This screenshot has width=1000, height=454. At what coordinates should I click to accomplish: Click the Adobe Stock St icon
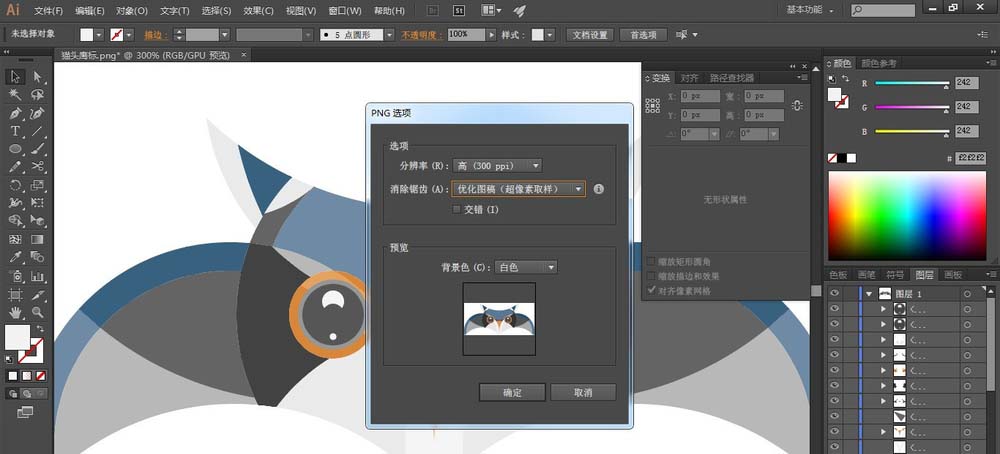click(459, 11)
